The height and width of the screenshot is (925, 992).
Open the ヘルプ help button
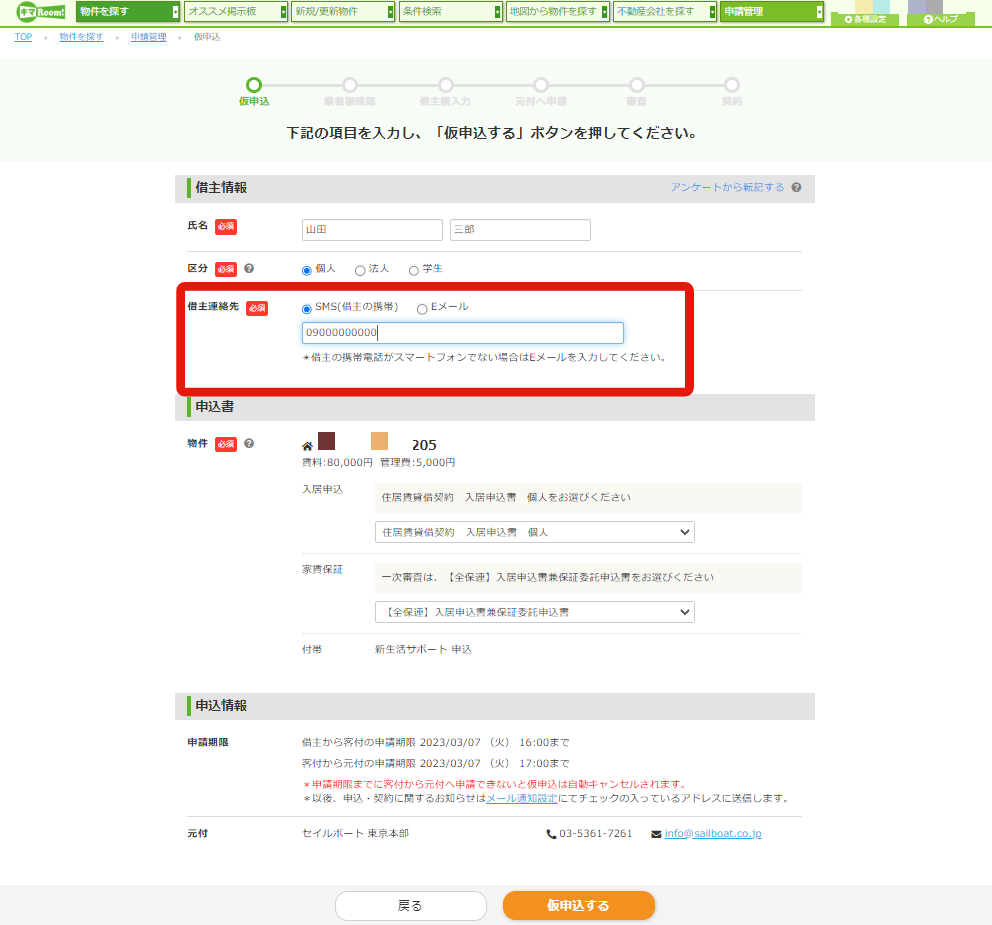tap(941, 19)
